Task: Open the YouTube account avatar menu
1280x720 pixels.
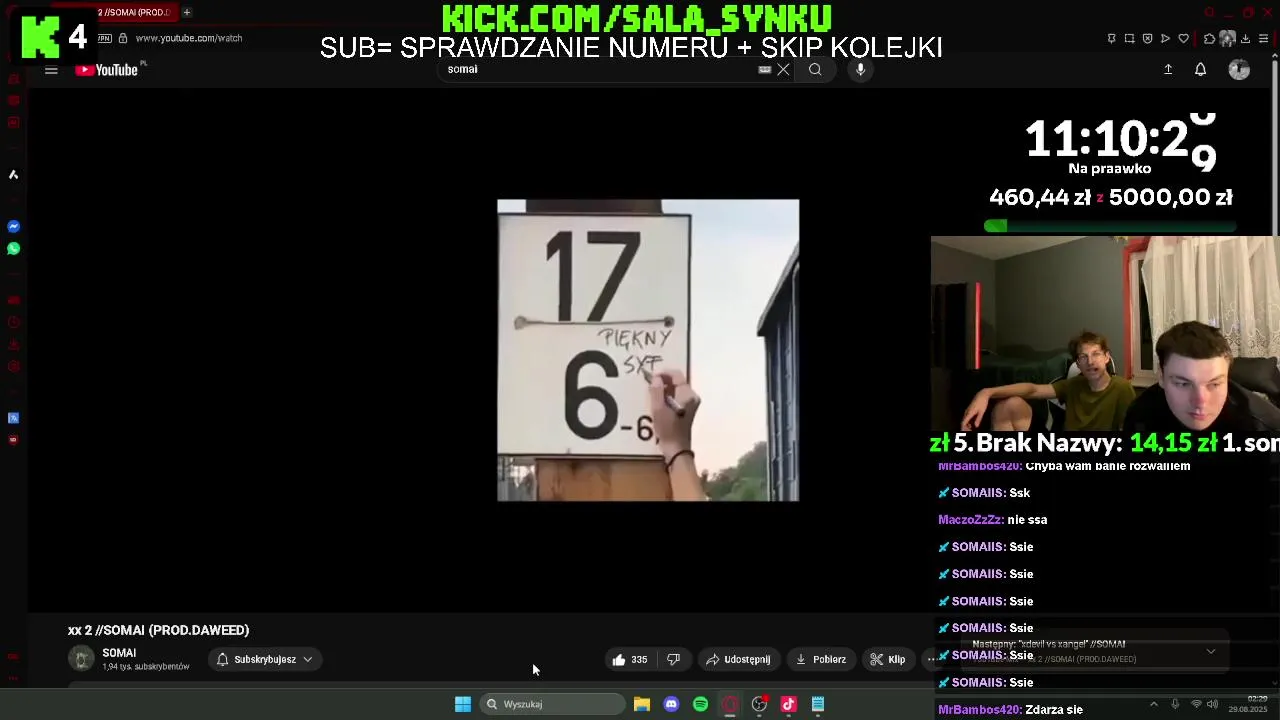Action: (x=1239, y=69)
